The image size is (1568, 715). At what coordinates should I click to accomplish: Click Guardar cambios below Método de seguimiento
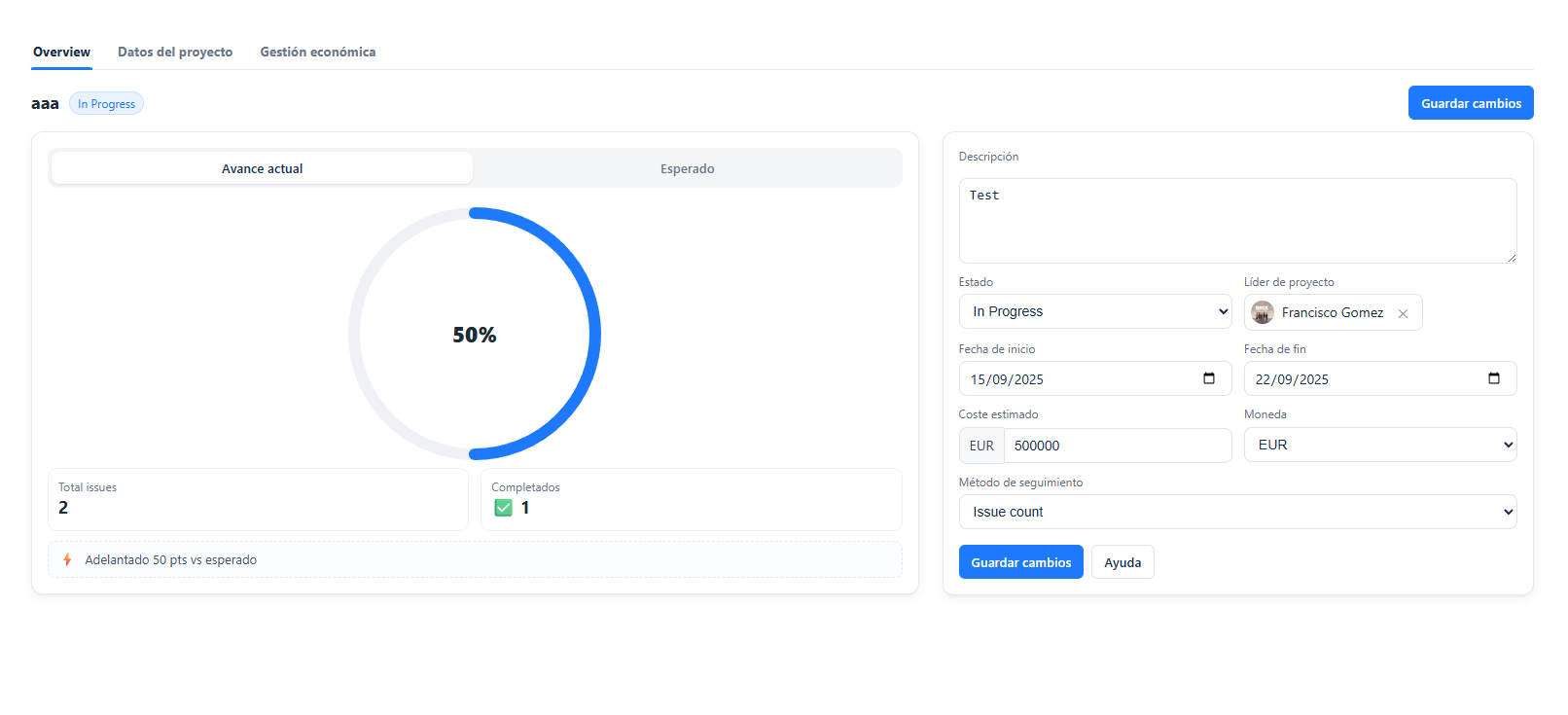[1020, 562]
